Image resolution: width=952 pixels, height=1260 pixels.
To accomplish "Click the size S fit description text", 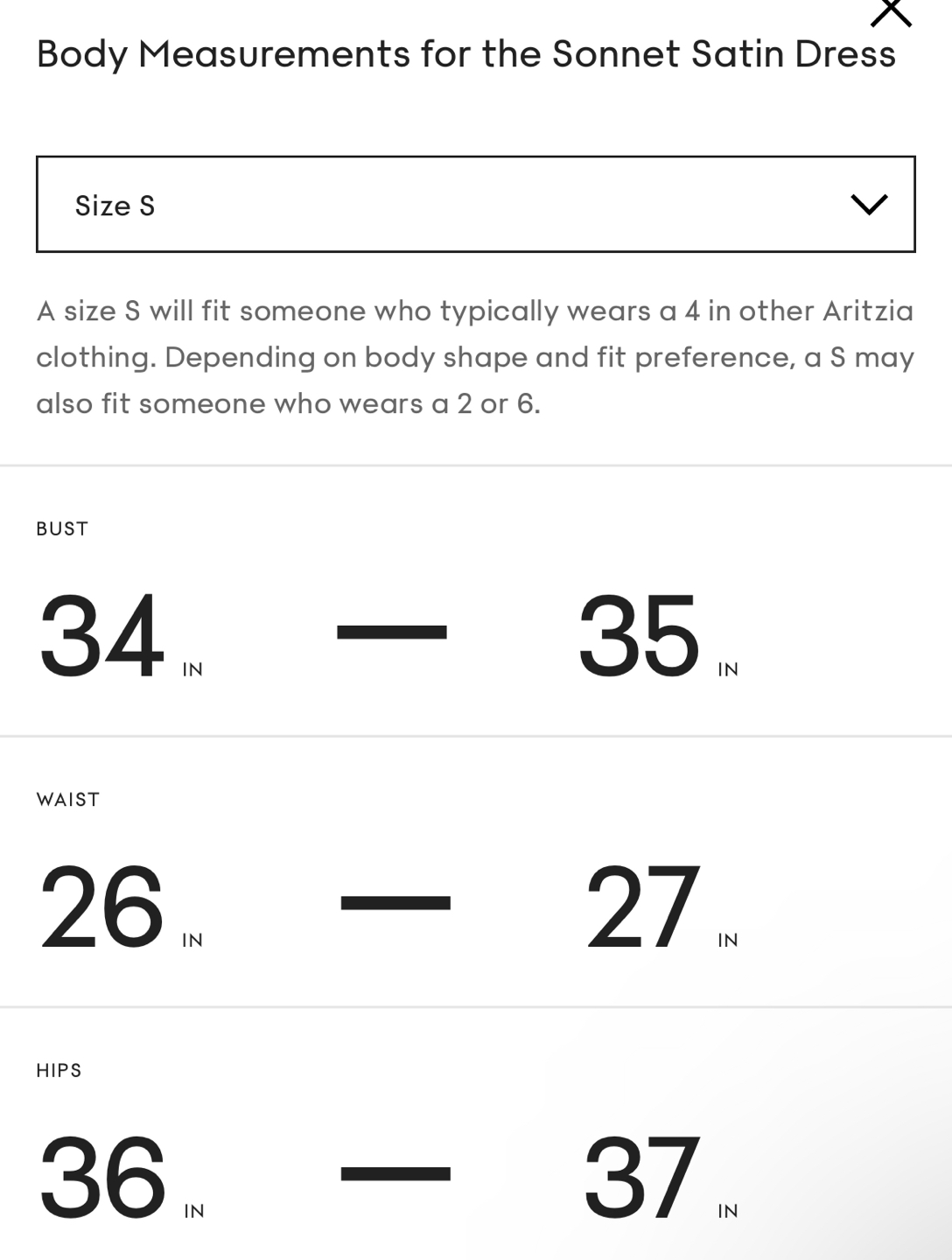I will pos(475,357).
